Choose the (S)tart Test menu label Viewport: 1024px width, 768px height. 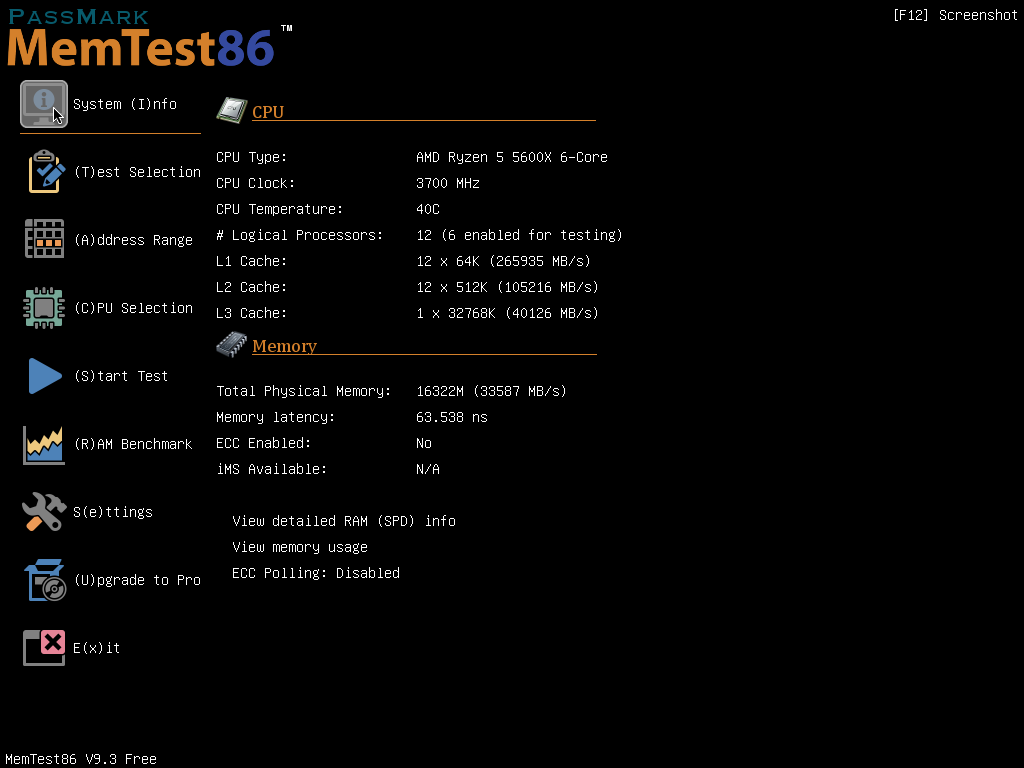[x=121, y=376]
